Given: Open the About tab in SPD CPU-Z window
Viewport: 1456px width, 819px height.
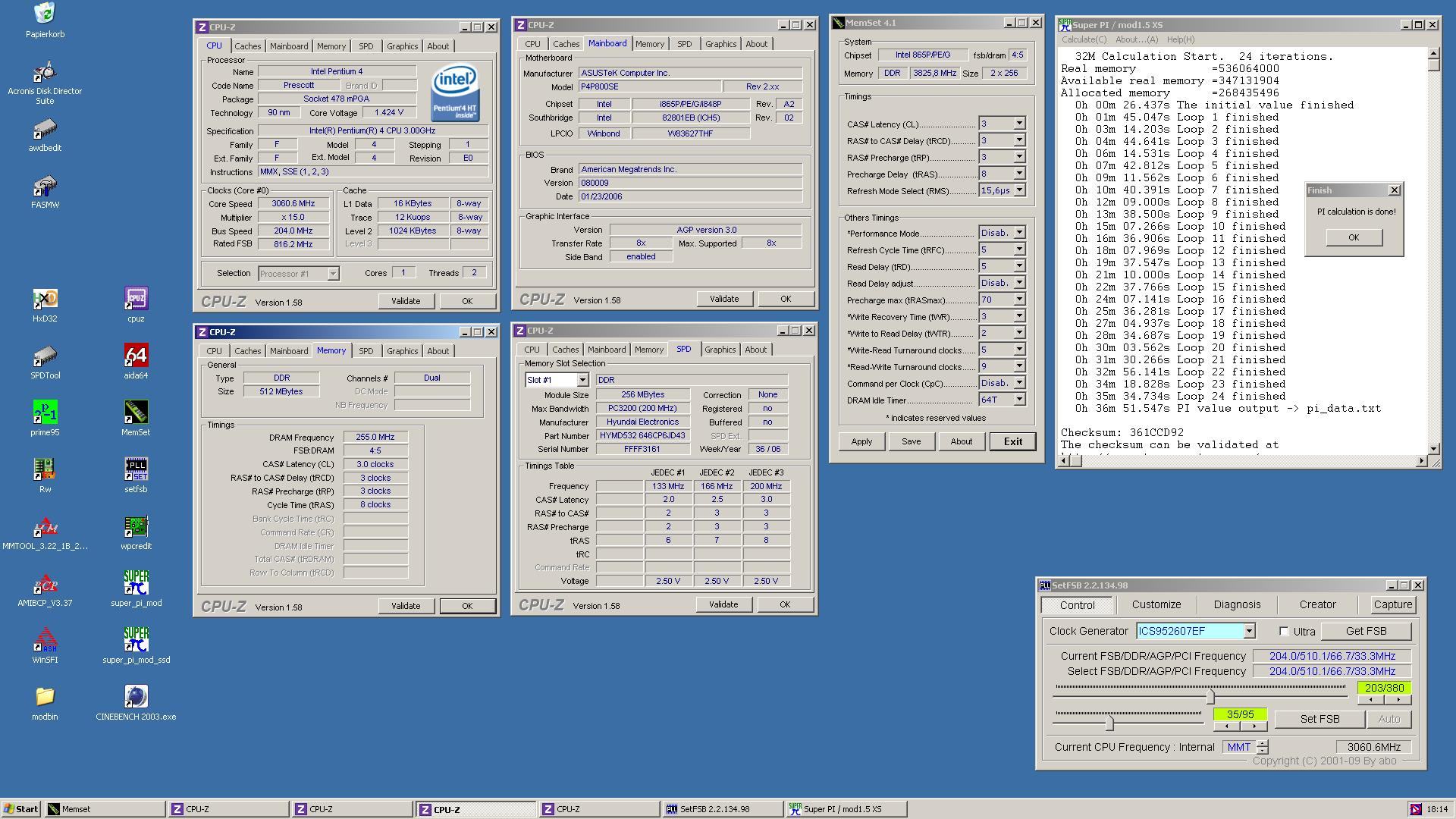Looking at the screenshot, I should point(755,350).
